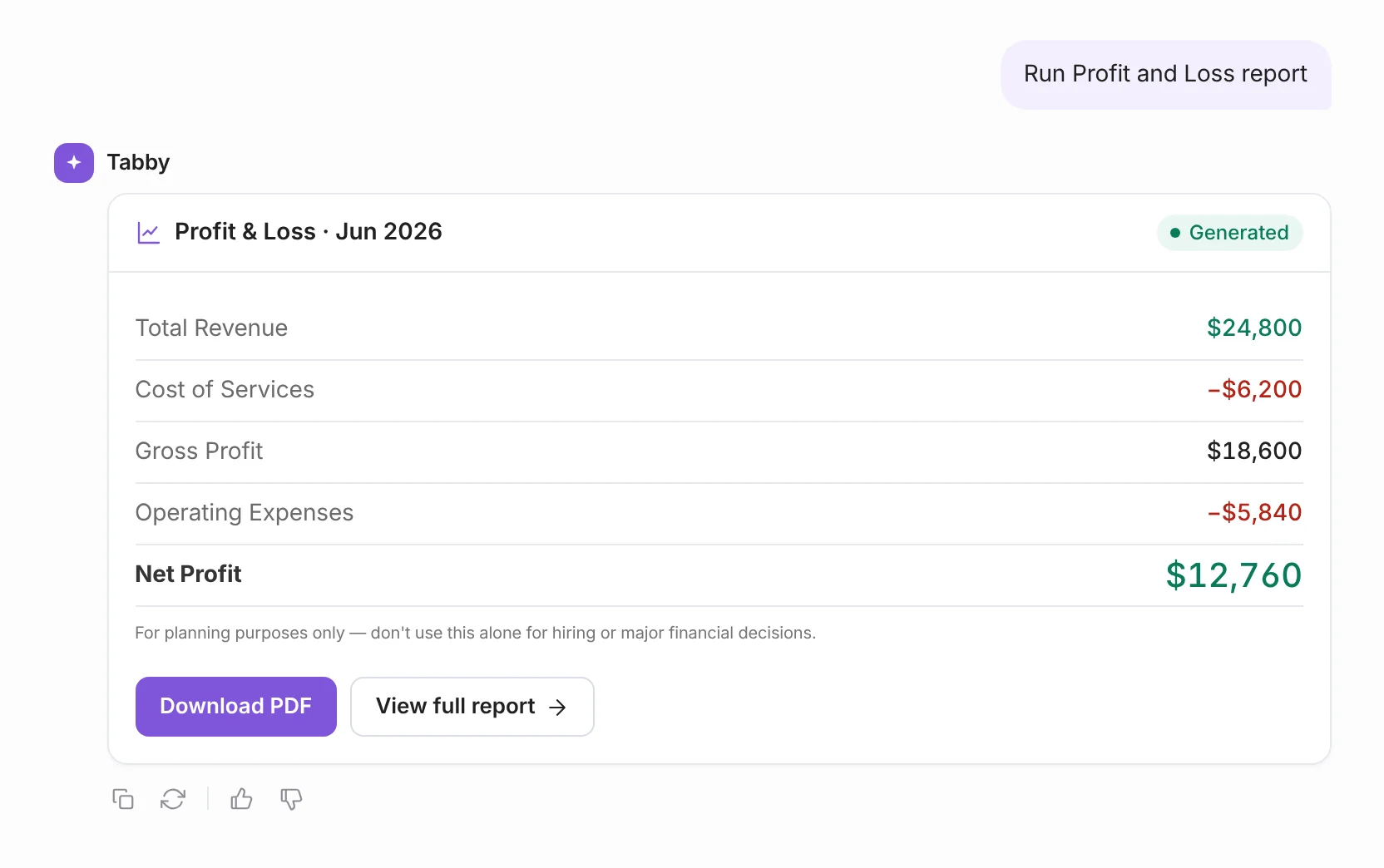Image resolution: width=1384 pixels, height=868 pixels.
Task: Click the Generated status badge
Action: (x=1229, y=233)
